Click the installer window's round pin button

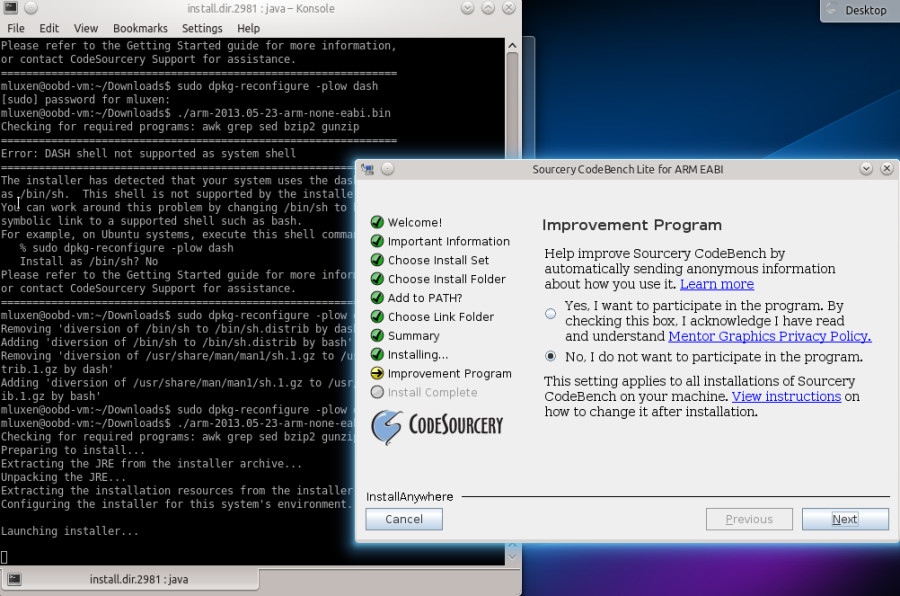[388, 169]
